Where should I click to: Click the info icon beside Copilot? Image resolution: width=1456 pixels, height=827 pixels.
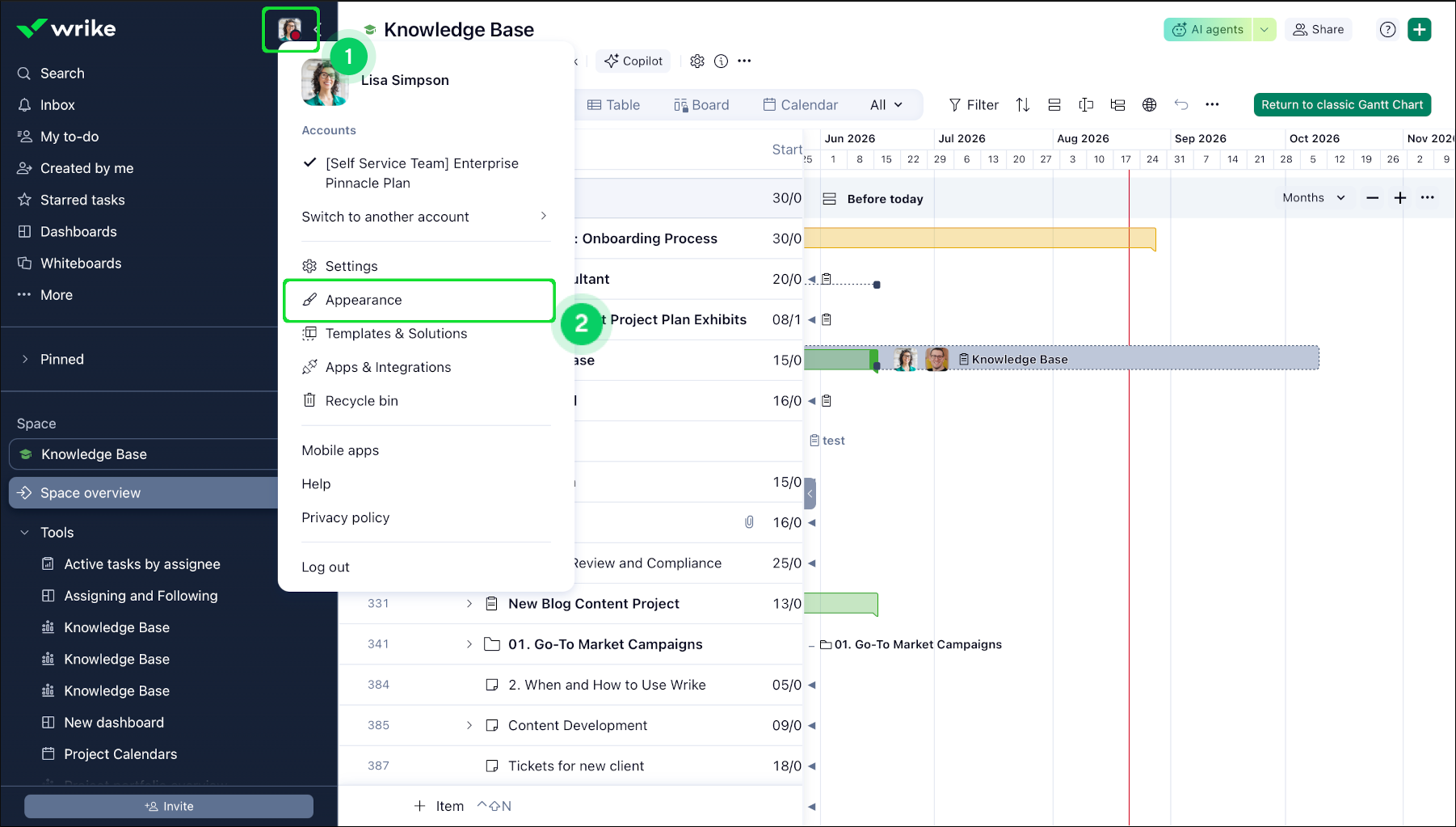722,61
